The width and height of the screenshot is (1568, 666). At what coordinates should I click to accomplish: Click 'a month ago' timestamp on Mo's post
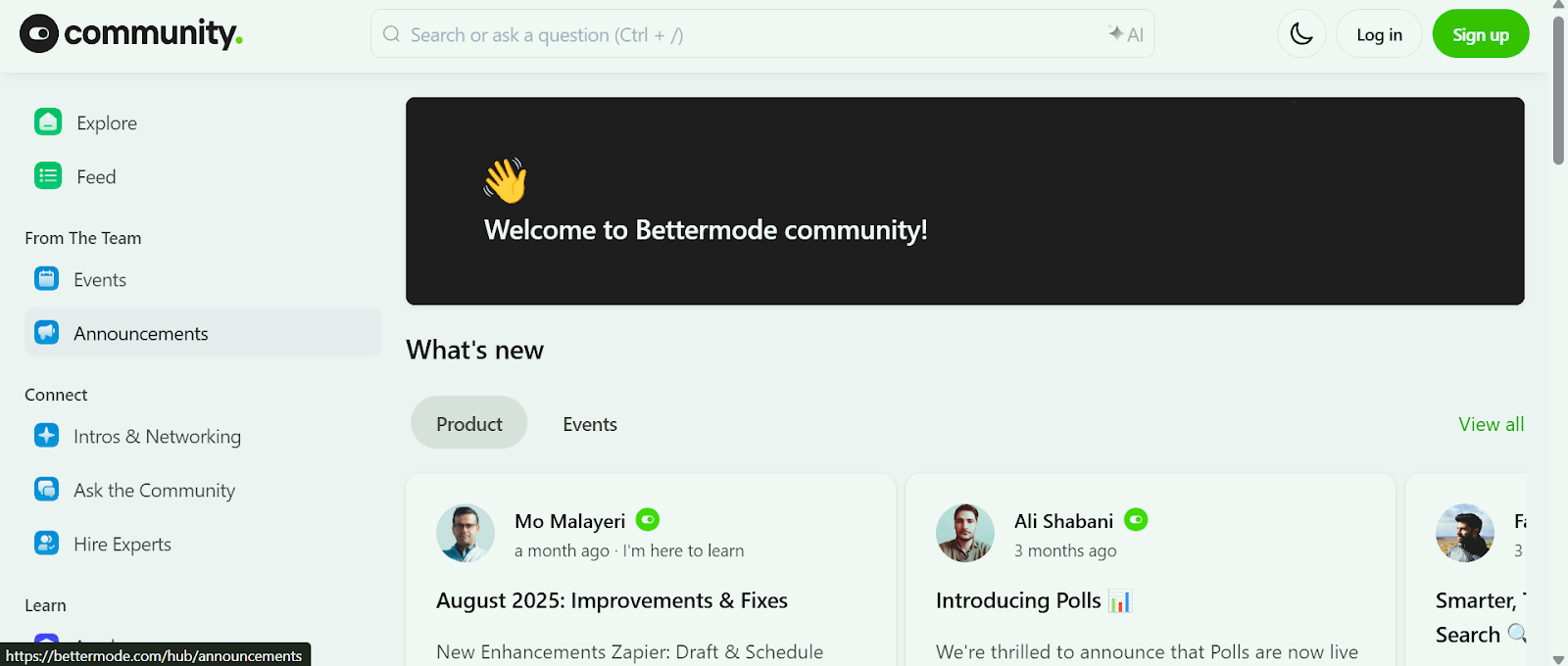(562, 550)
